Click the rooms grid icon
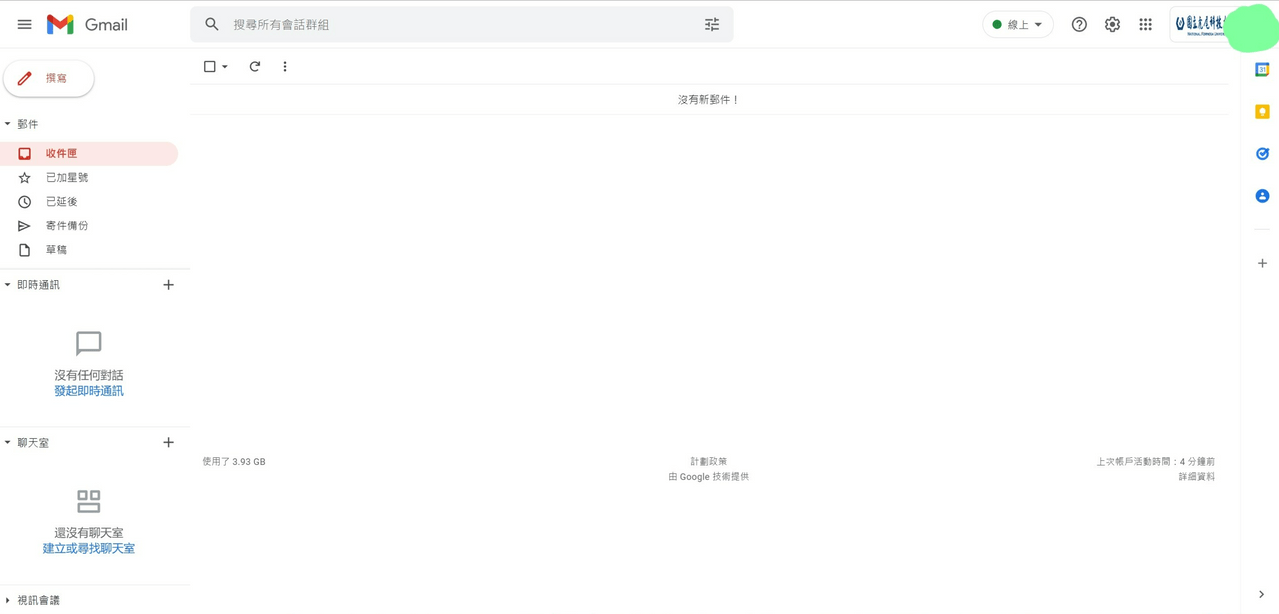This screenshot has width=1279, height=614. tap(89, 501)
